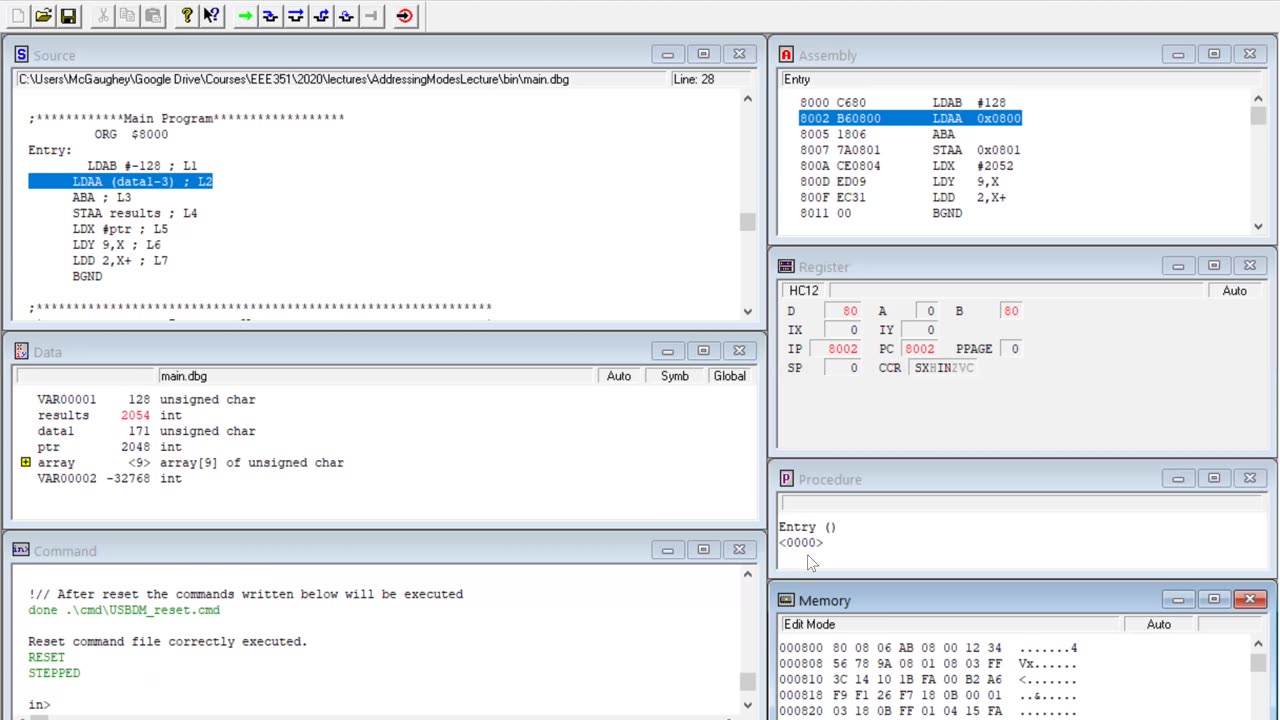This screenshot has width=1280, height=720.
Task: Click the Assembly window A icon
Action: pos(786,55)
